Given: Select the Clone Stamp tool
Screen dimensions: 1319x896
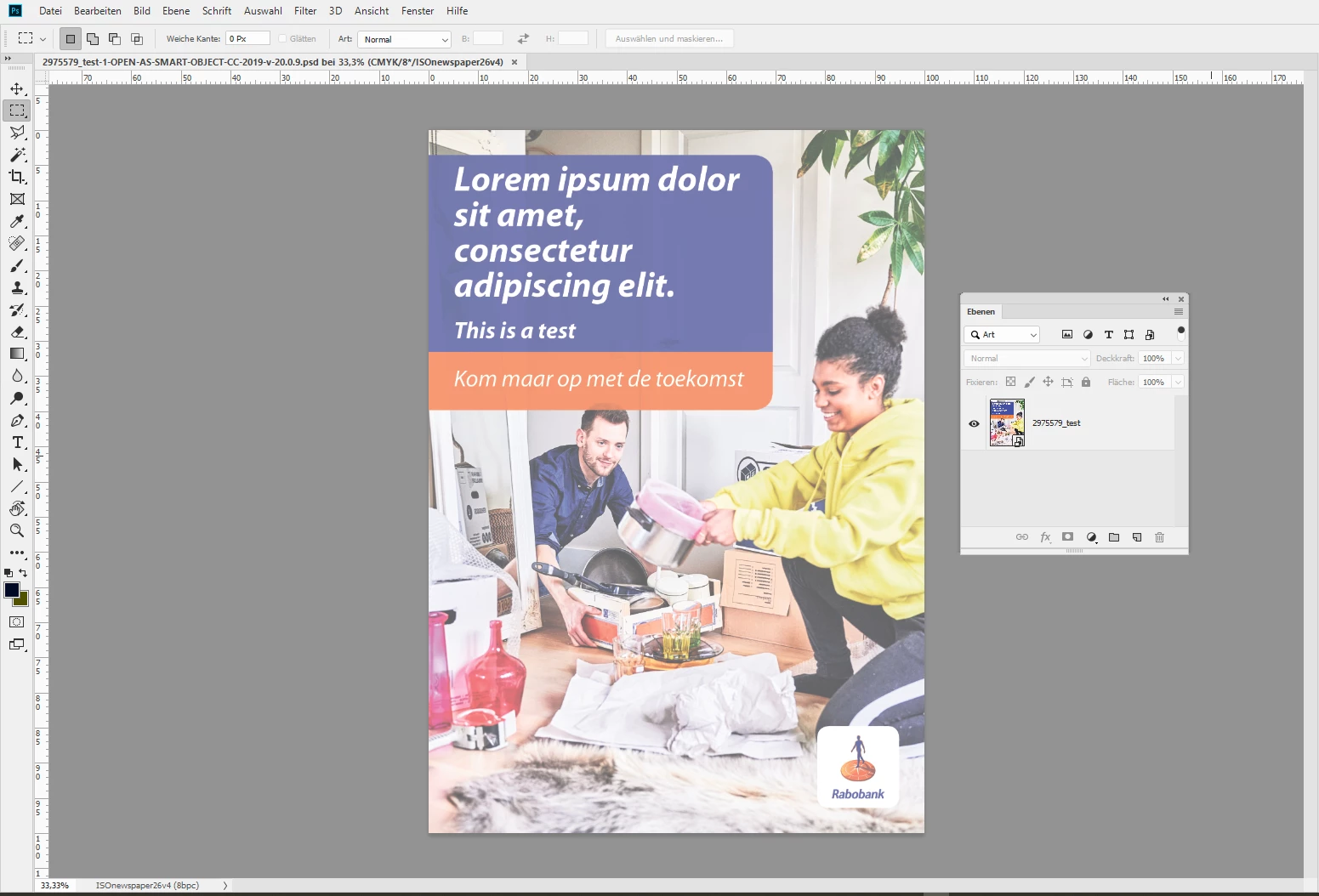Looking at the screenshot, I should pos(17,287).
